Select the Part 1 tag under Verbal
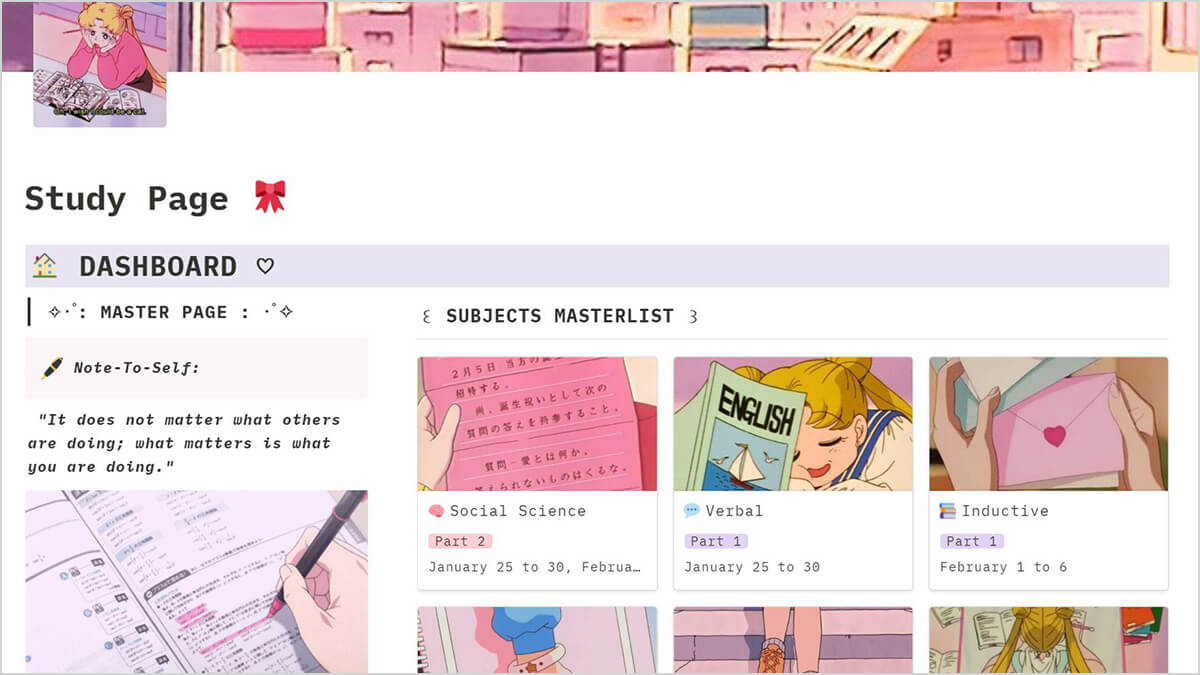Screen dimensions: 1200x675 click(x=716, y=541)
